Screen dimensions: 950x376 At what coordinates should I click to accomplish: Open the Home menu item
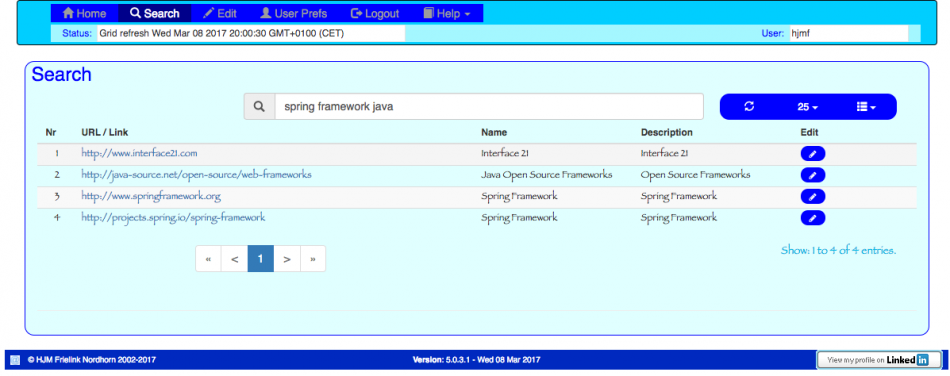(84, 13)
